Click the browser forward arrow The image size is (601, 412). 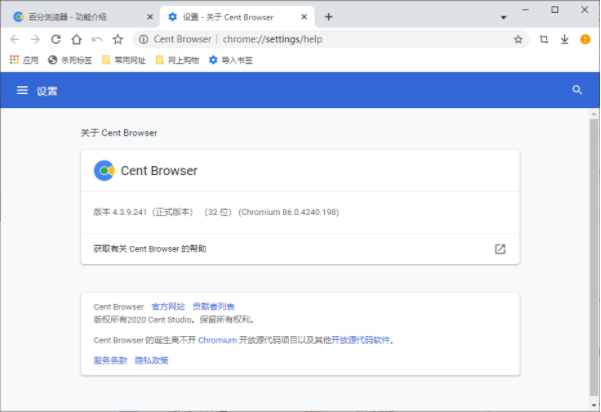35,39
